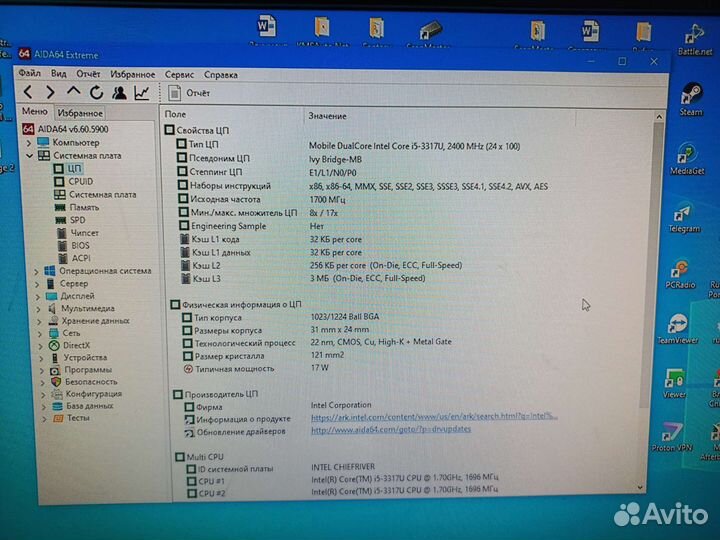Open the Избранное menu in the menu bar

point(133,74)
